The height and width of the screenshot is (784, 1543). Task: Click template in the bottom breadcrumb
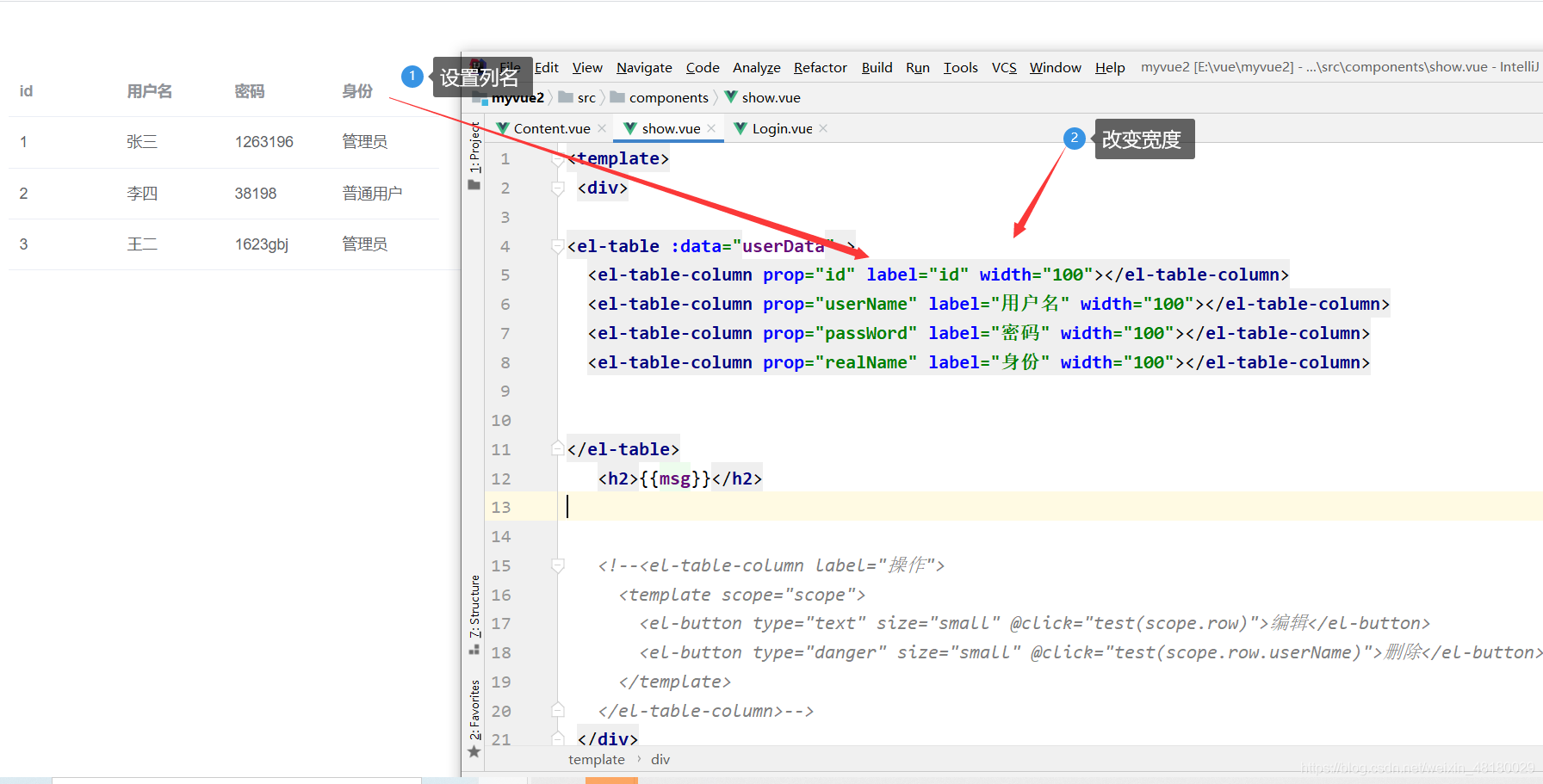click(597, 759)
